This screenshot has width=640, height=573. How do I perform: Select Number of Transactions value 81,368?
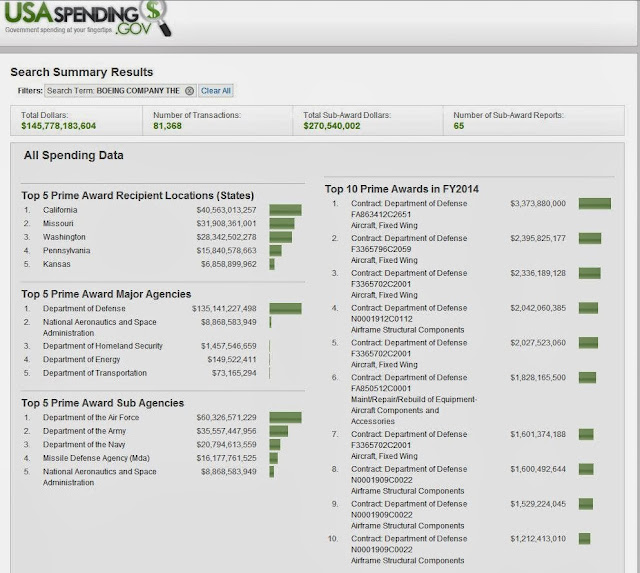click(167, 126)
